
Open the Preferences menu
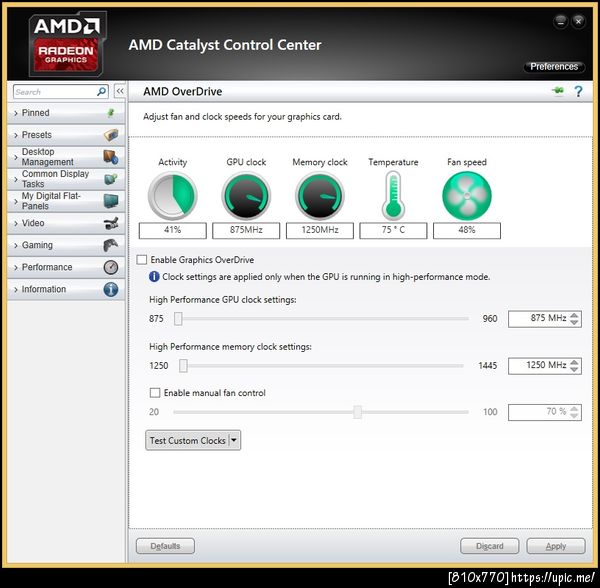(x=554, y=67)
